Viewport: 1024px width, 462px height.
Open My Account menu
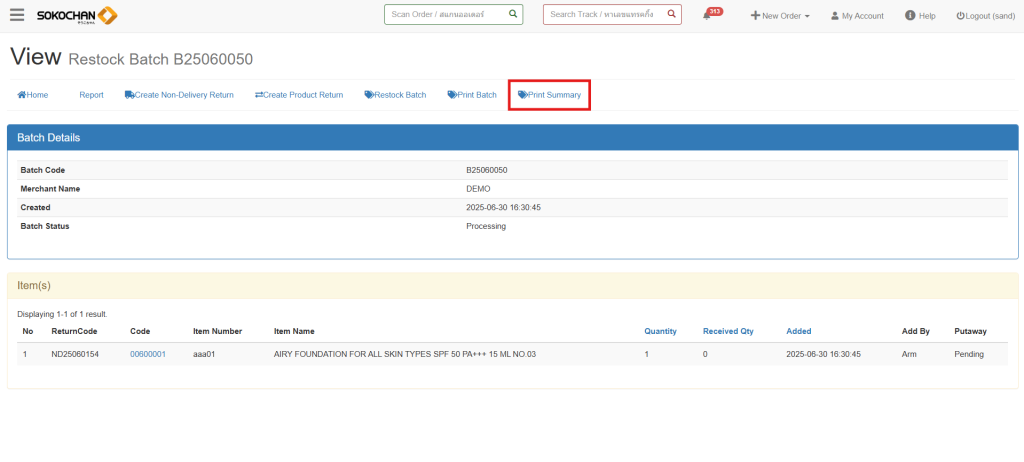[x=857, y=16]
